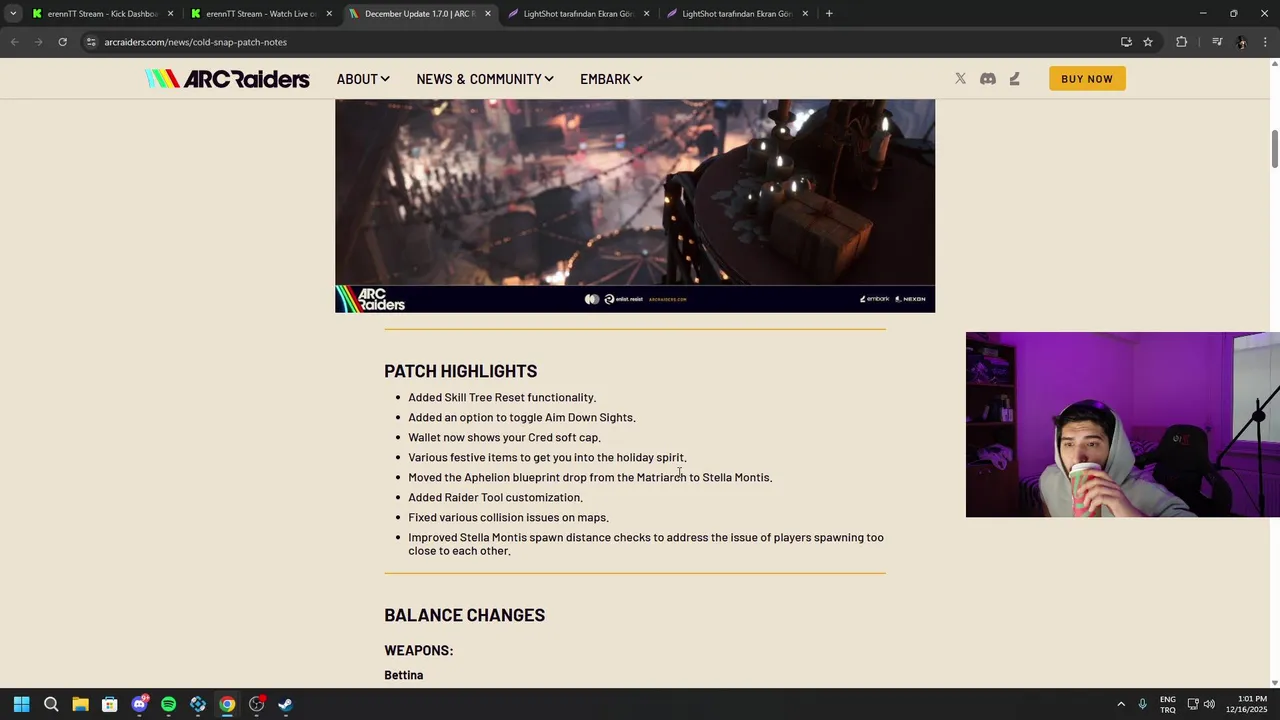Click the streamer webcam overlay
The height and width of the screenshot is (720, 1280).
(1122, 425)
